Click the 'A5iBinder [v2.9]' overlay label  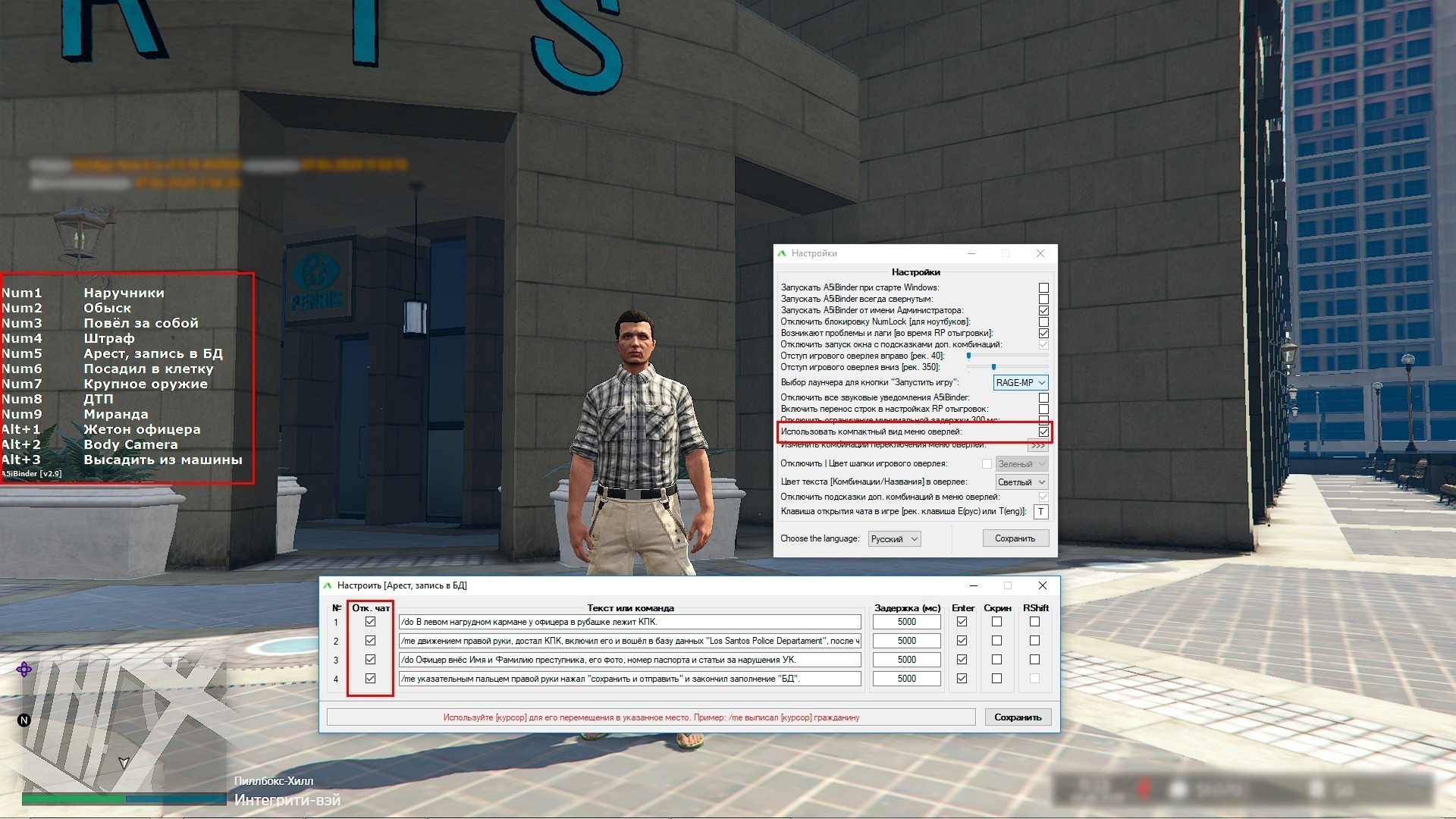(31, 474)
